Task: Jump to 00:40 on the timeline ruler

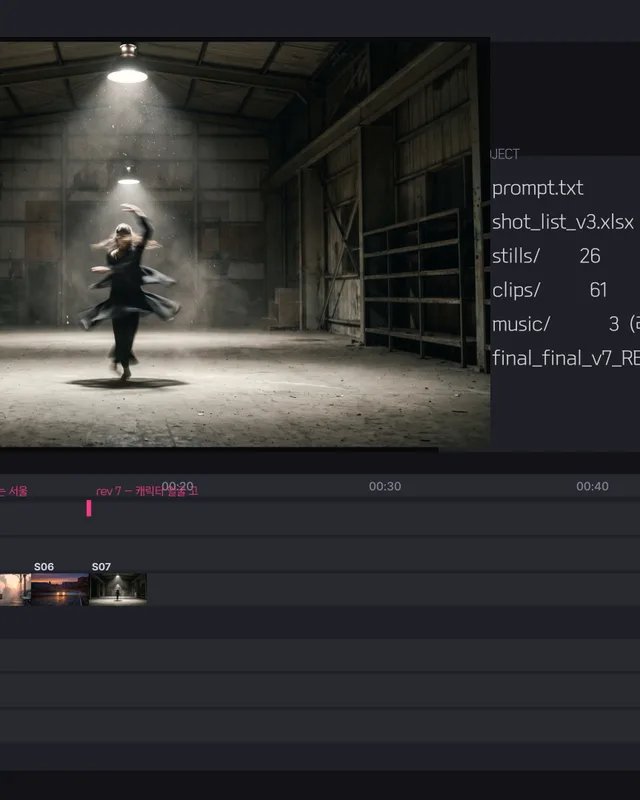Action: [x=592, y=486]
